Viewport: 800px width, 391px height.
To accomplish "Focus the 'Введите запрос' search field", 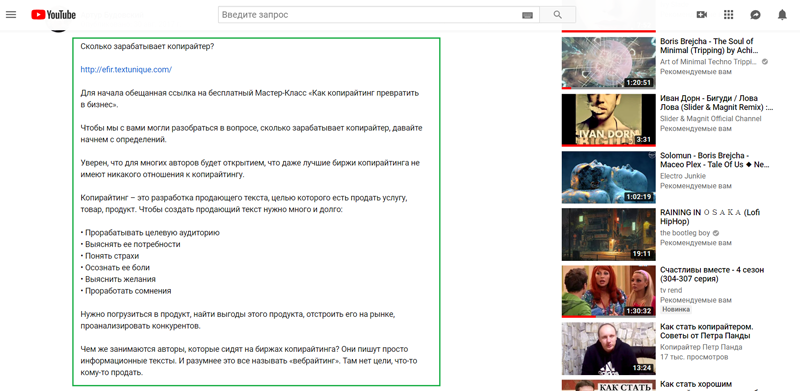I will pyautogui.click(x=369, y=15).
